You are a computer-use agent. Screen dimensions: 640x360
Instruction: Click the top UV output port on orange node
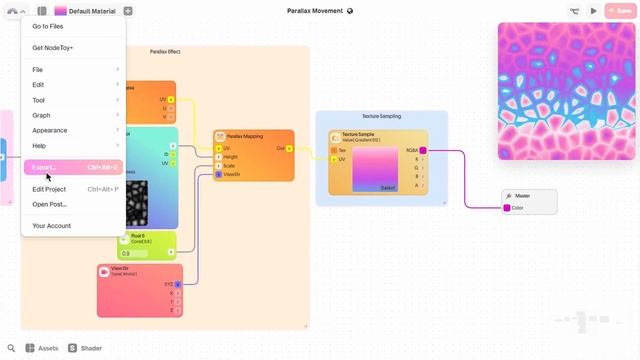click(x=171, y=100)
